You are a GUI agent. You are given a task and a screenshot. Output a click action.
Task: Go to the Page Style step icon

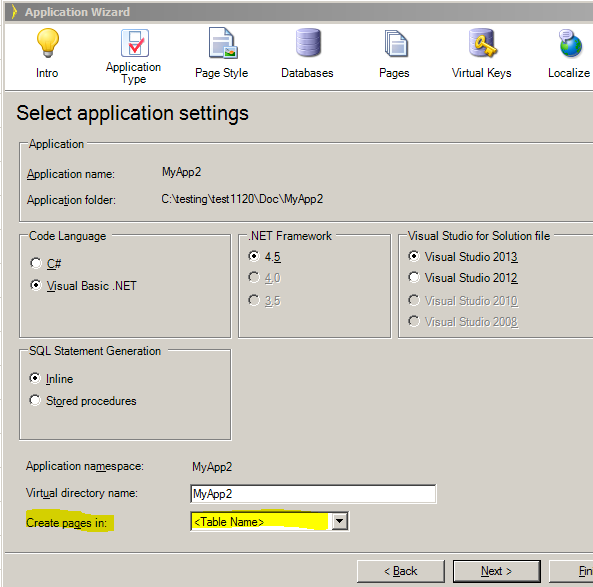click(x=223, y=43)
